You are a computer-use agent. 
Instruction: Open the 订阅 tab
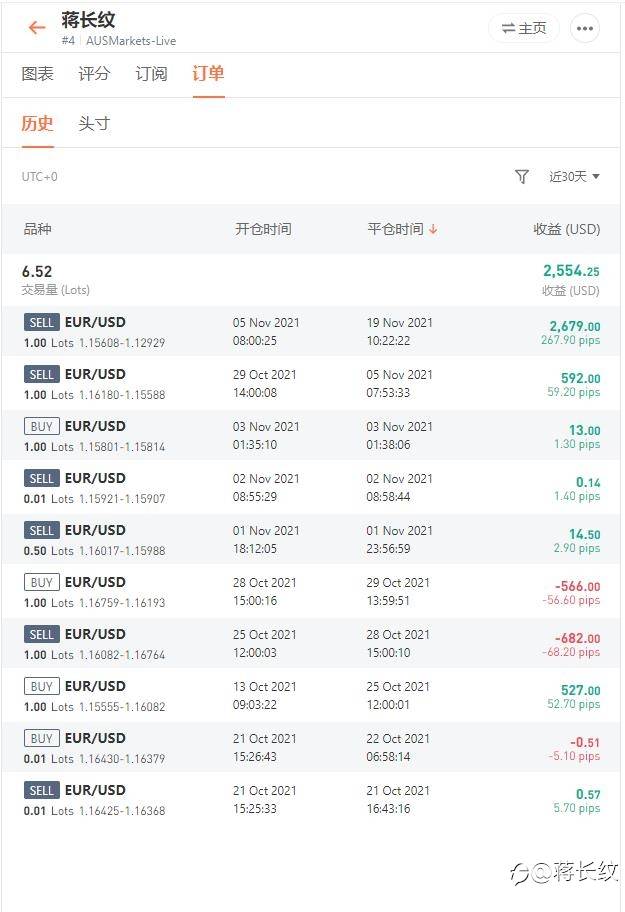click(151, 74)
